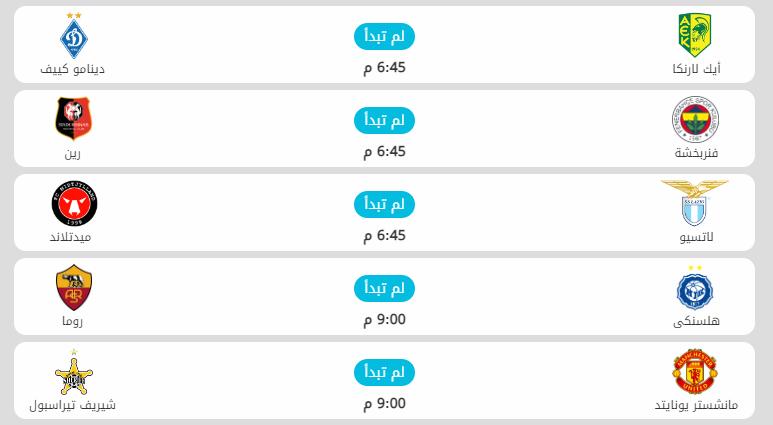Click the HJK Helsinki crest

(695, 288)
